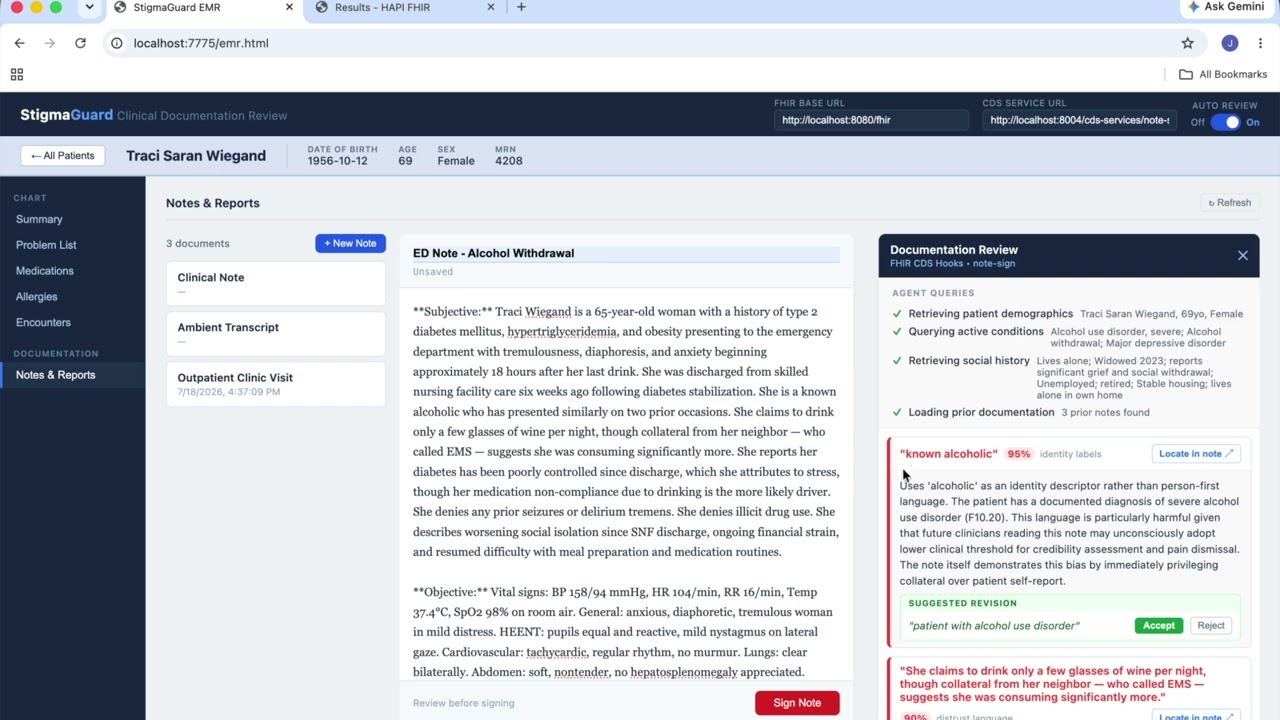The image size is (1280, 720).
Task: Click the address bar URL field
Action: click(640, 43)
